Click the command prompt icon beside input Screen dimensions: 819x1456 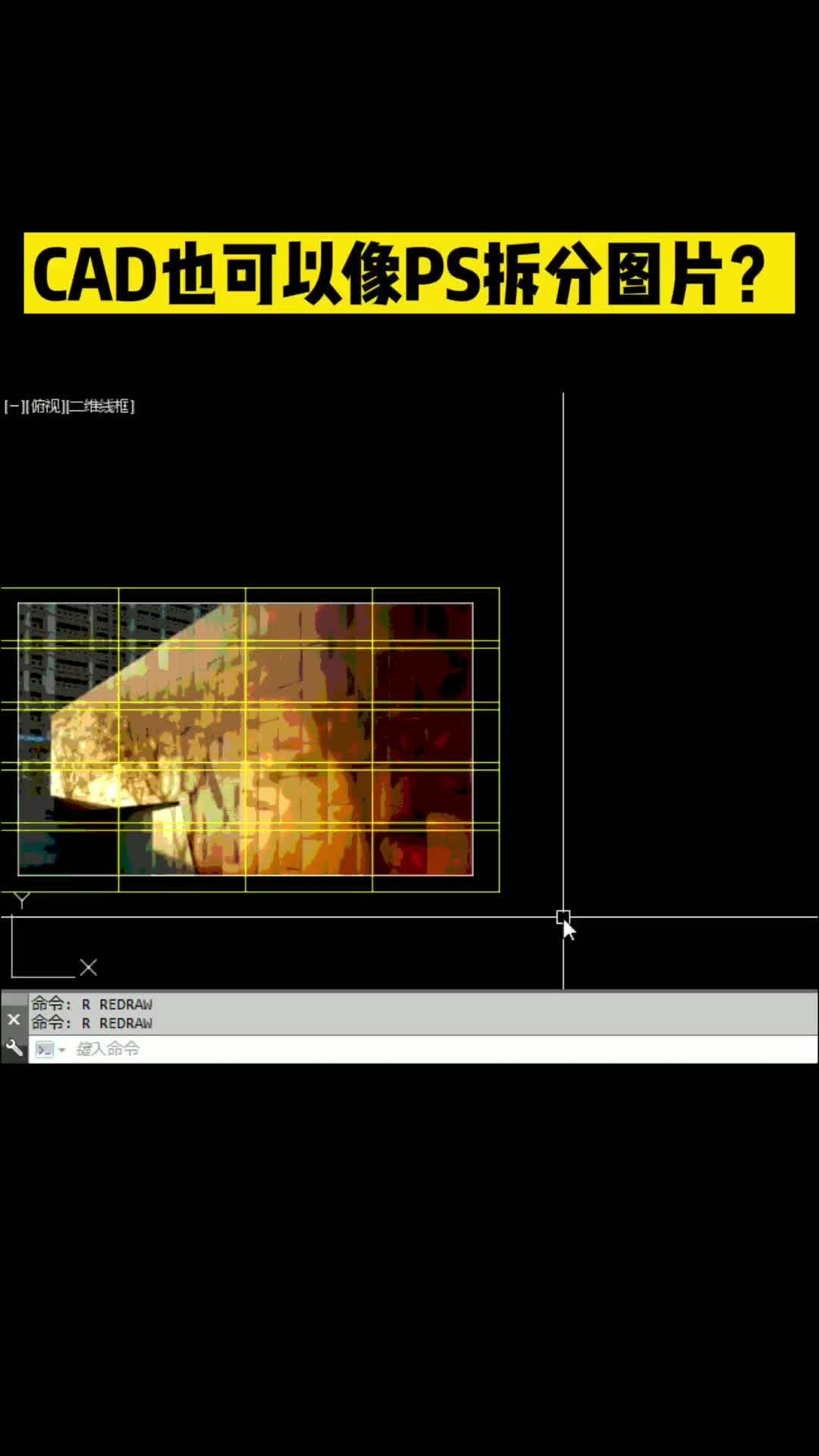point(45,1050)
